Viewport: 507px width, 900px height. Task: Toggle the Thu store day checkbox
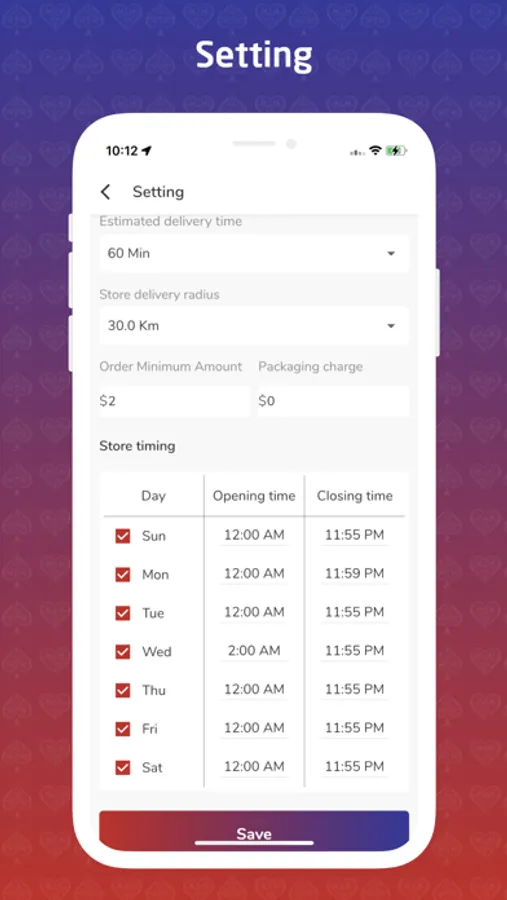coord(123,690)
